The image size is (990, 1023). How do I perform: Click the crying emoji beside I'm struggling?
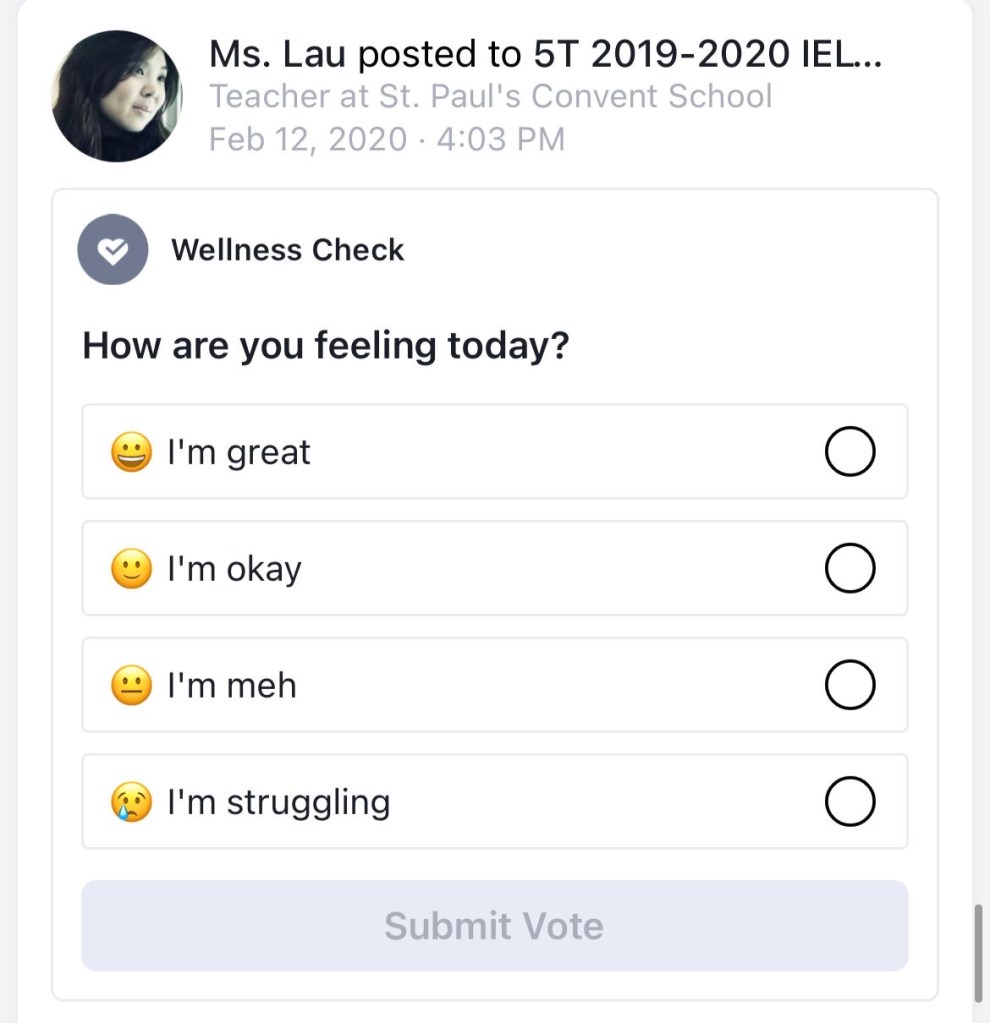[131, 802]
